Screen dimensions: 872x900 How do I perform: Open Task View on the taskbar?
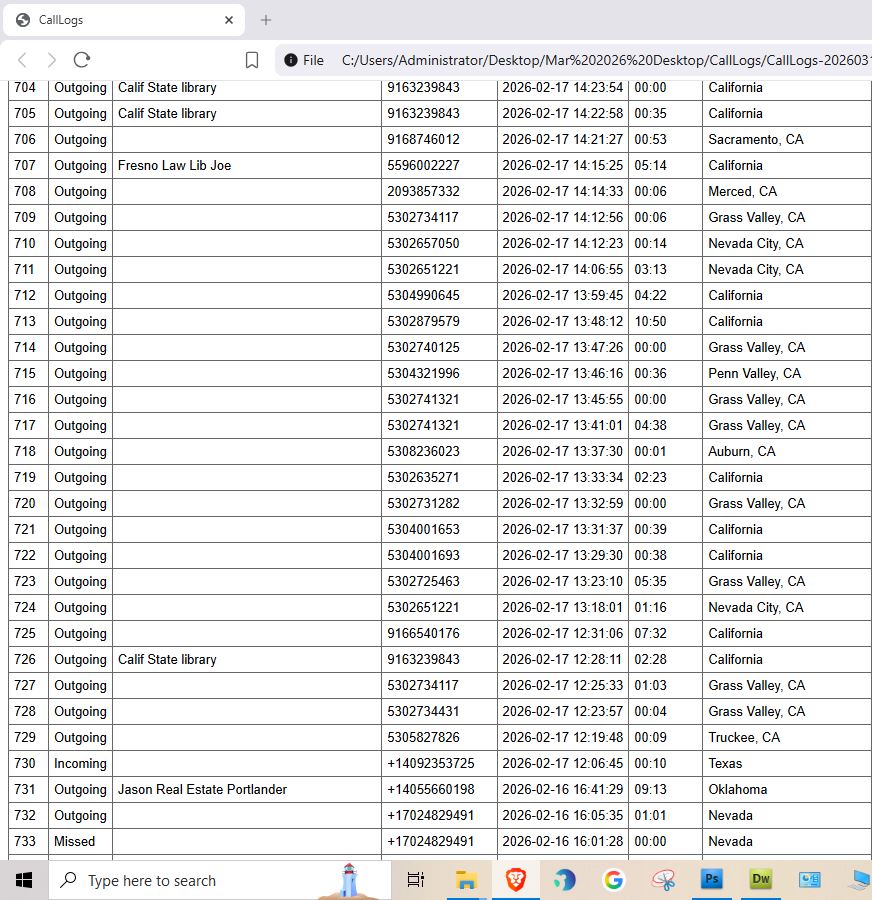coord(416,879)
